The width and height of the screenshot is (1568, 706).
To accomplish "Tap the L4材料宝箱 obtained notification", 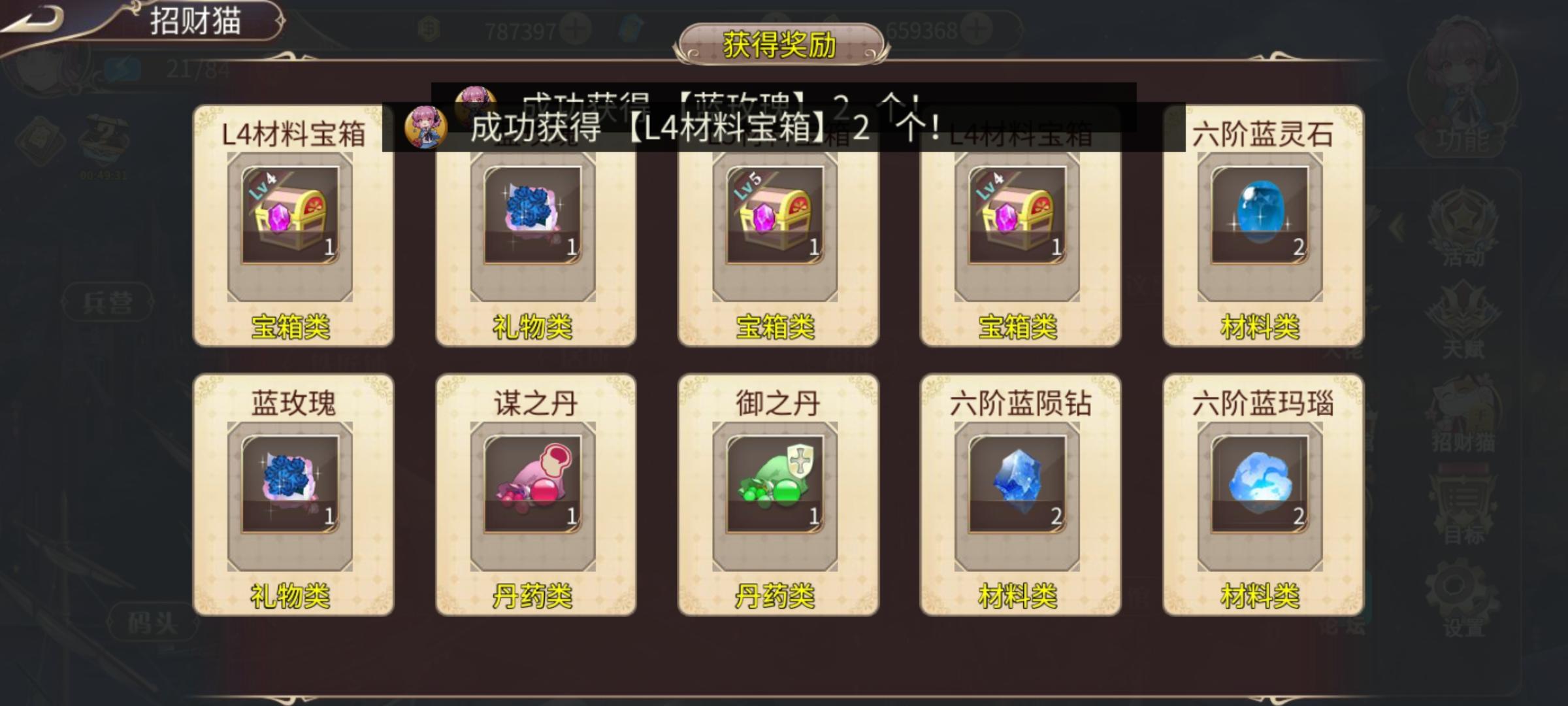I will (783, 127).
